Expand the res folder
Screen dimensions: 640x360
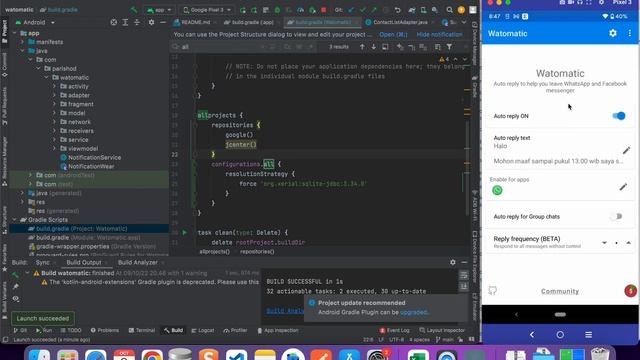point(22,202)
